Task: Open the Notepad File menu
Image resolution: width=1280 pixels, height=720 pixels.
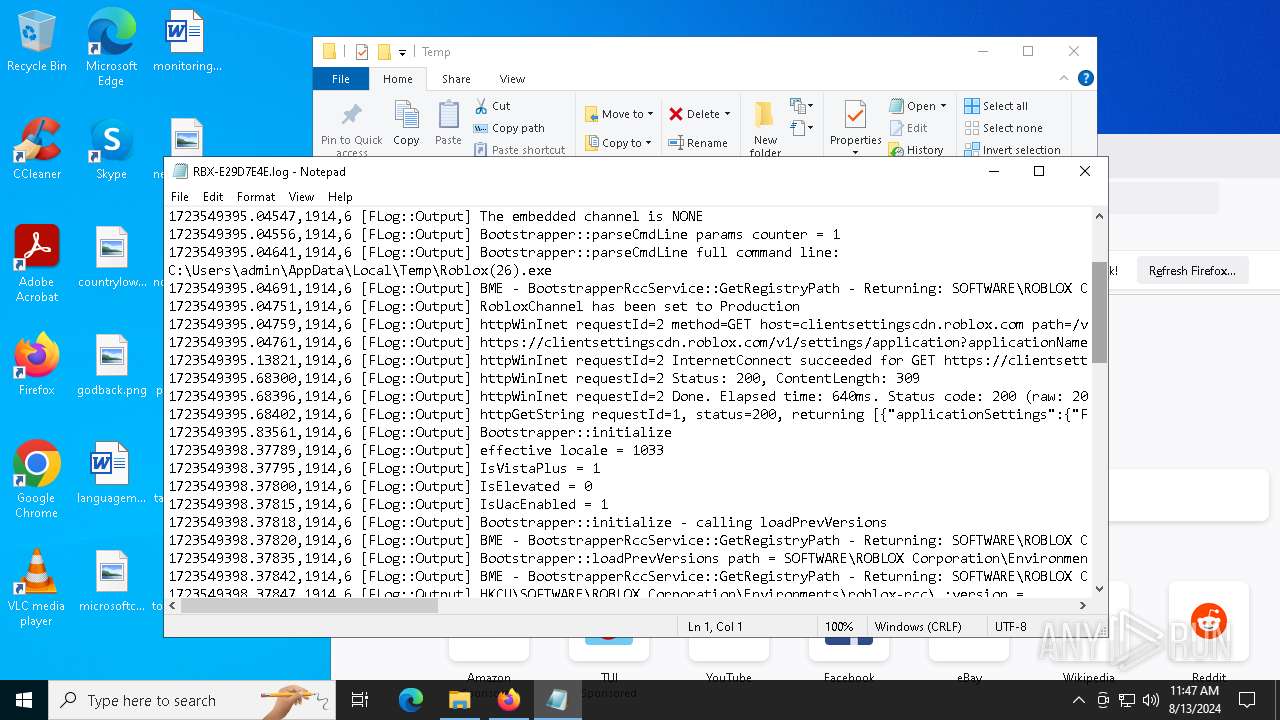Action: [x=180, y=197]
